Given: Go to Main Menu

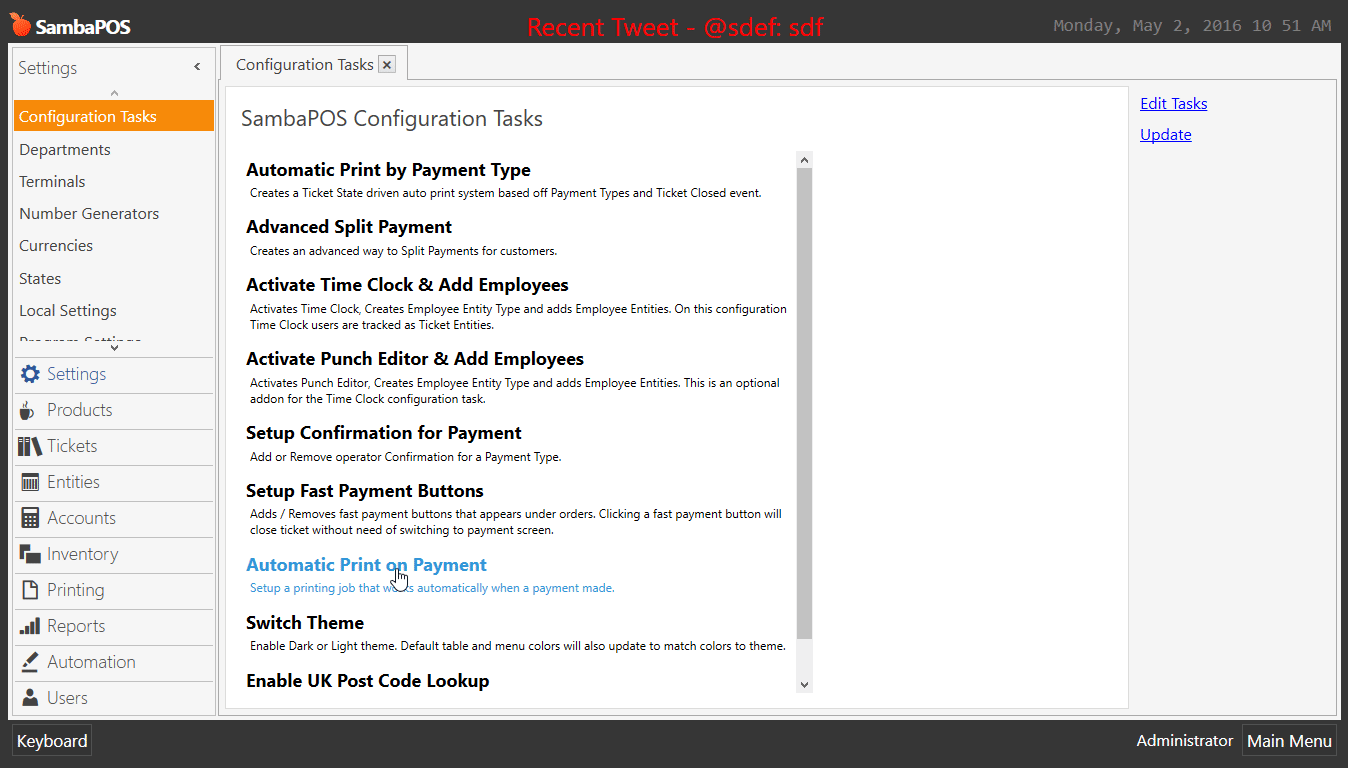Looking at the screenshot, I should pos(1289,741).
